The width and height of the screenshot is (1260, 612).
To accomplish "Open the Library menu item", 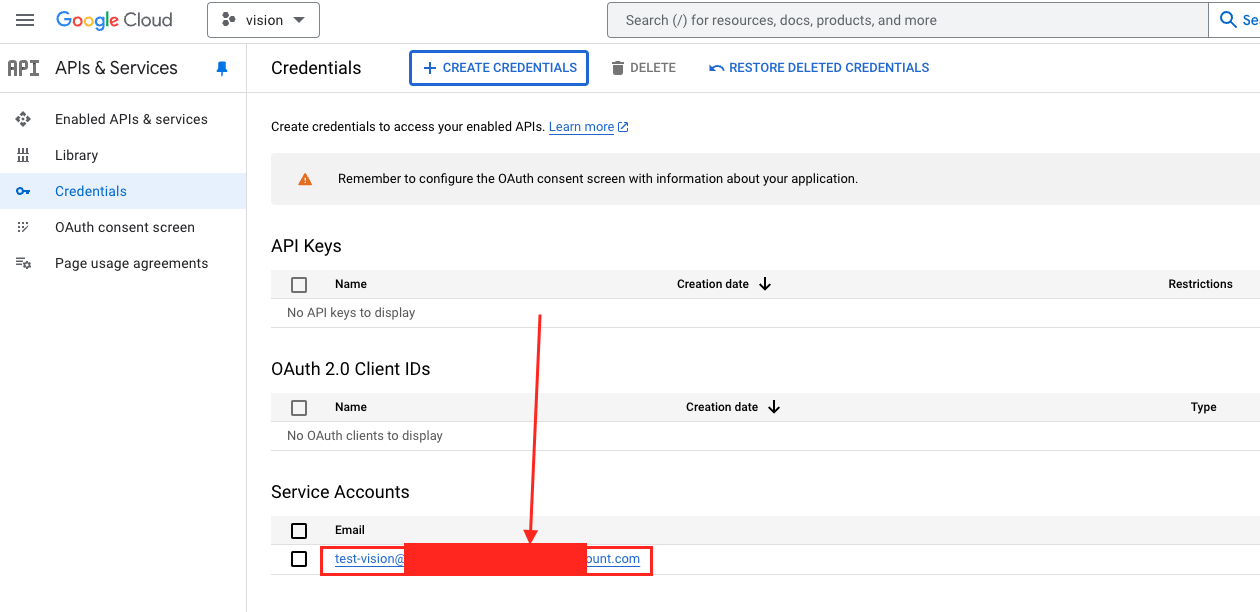I will point(76,155).
